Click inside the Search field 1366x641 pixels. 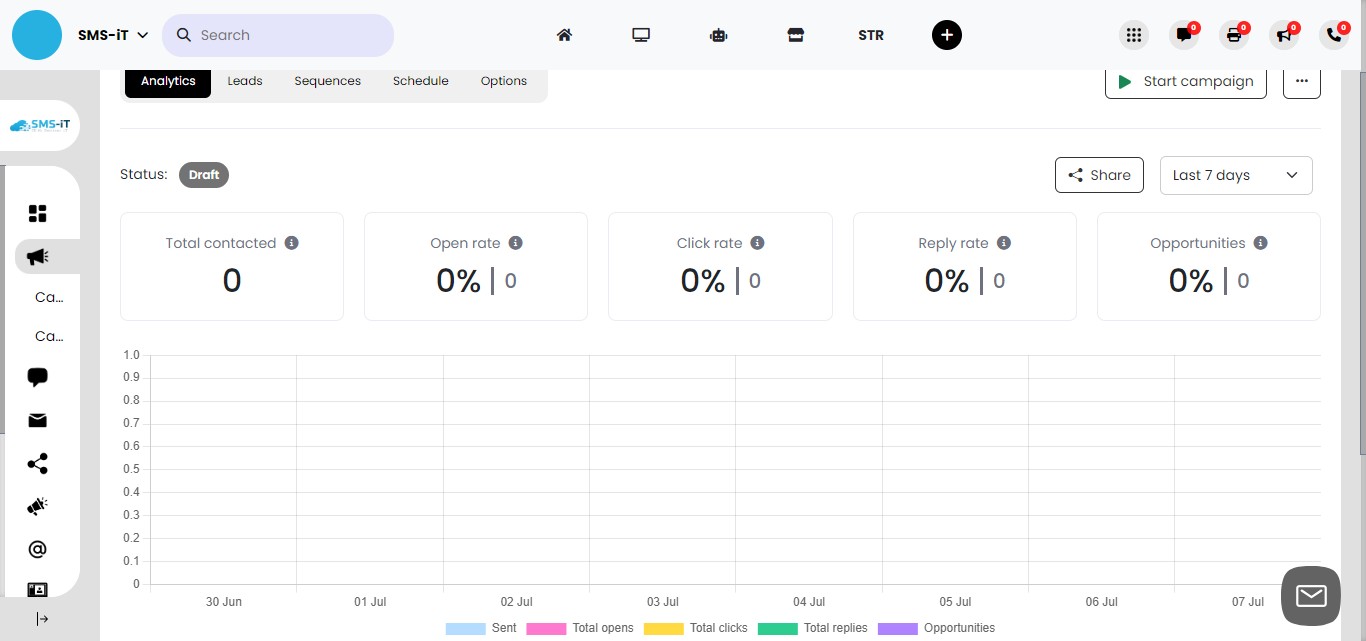[x=278, y=34]
